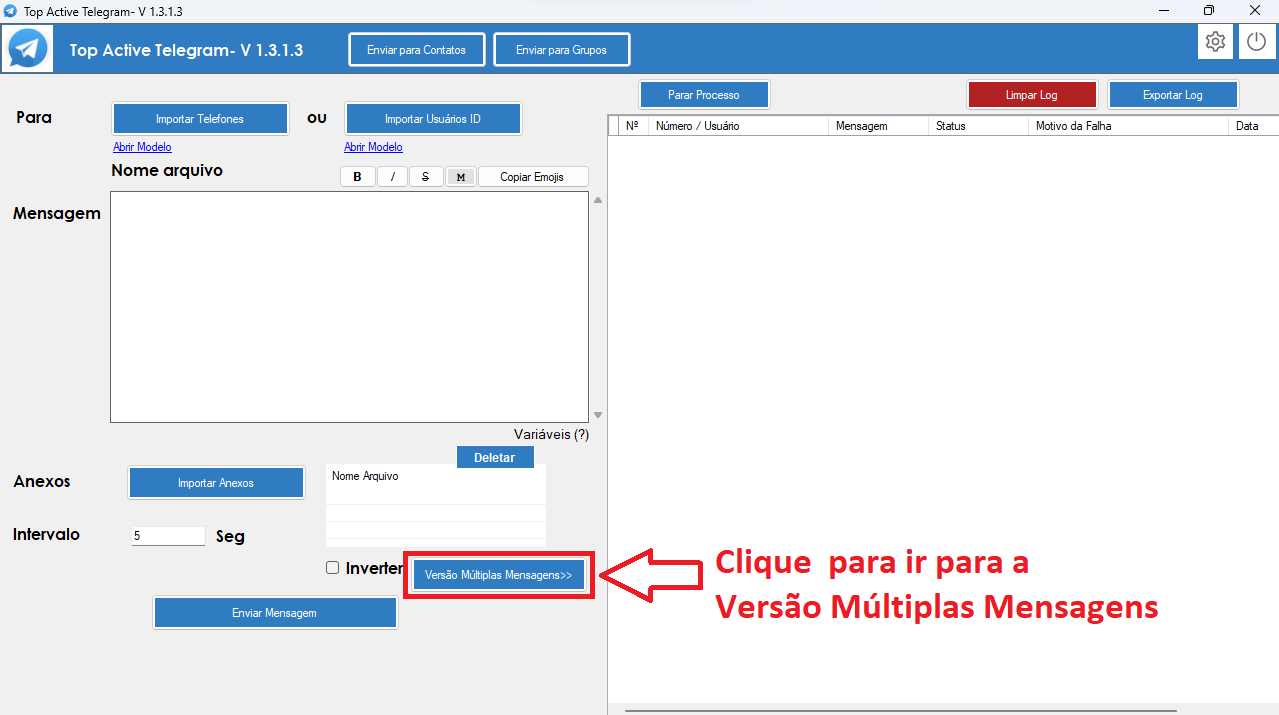Click Variáveis (?) help text
The image size is (1279, 715).
551,434
